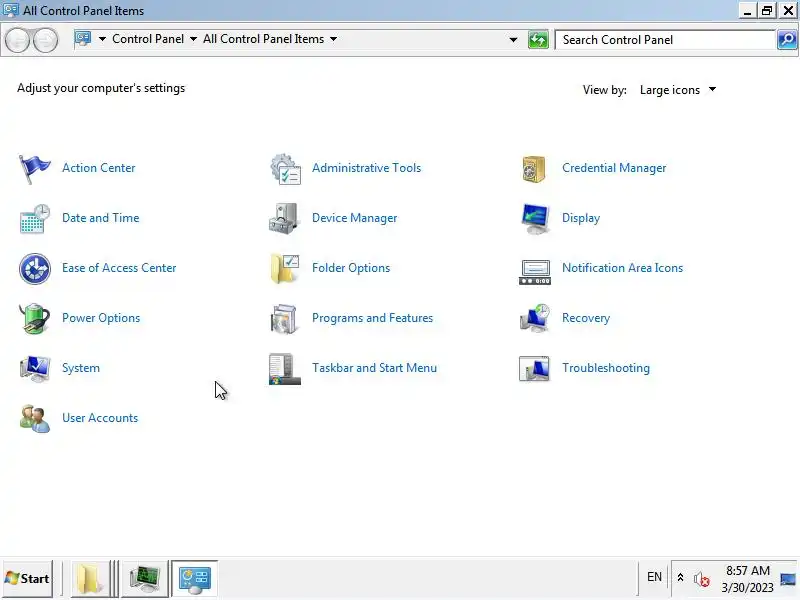Open the Taskbar and Start Menu link
This screenshot has height=600, width=800.
[374, 368]
